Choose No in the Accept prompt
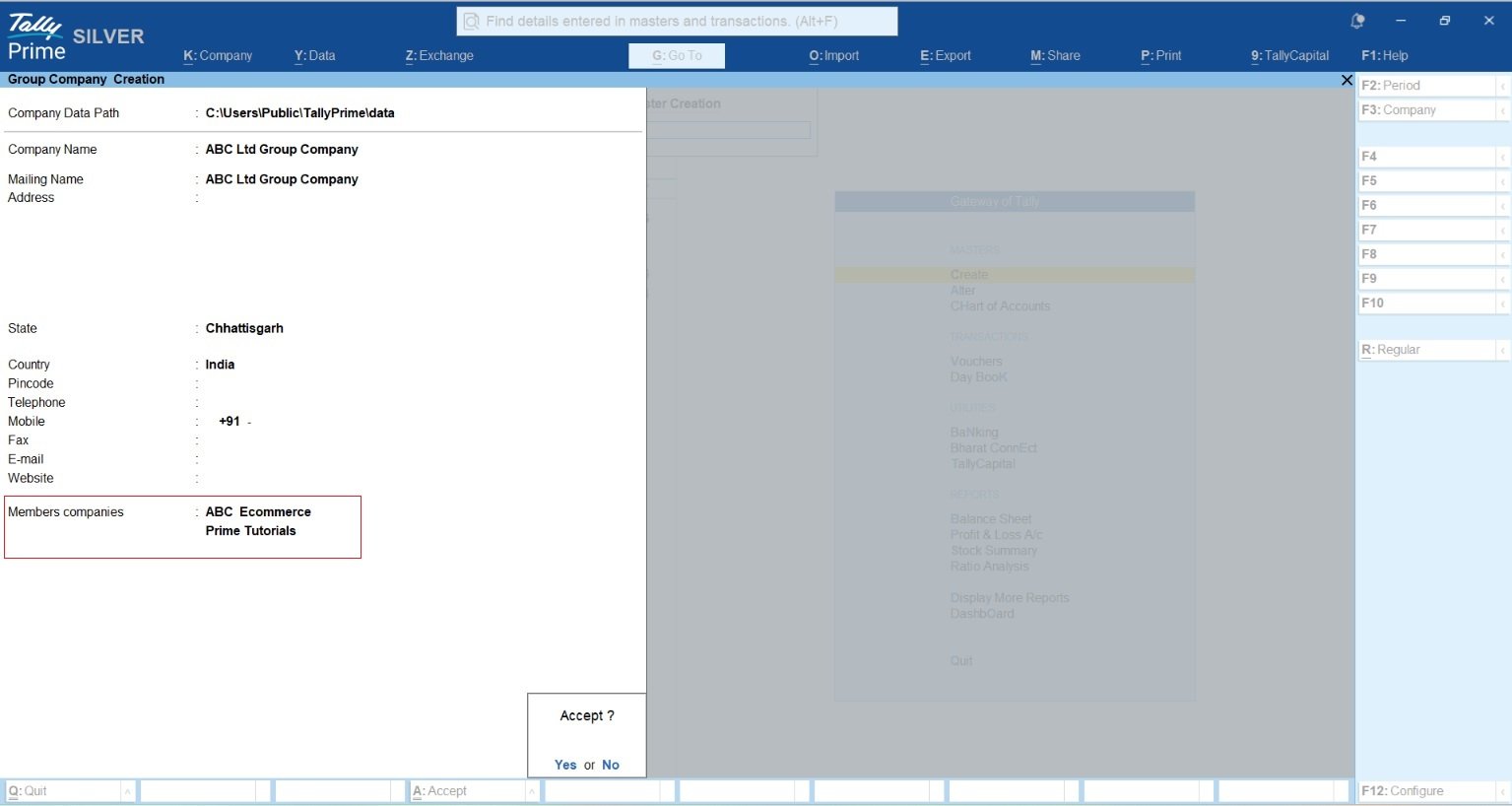 [611, 765]
